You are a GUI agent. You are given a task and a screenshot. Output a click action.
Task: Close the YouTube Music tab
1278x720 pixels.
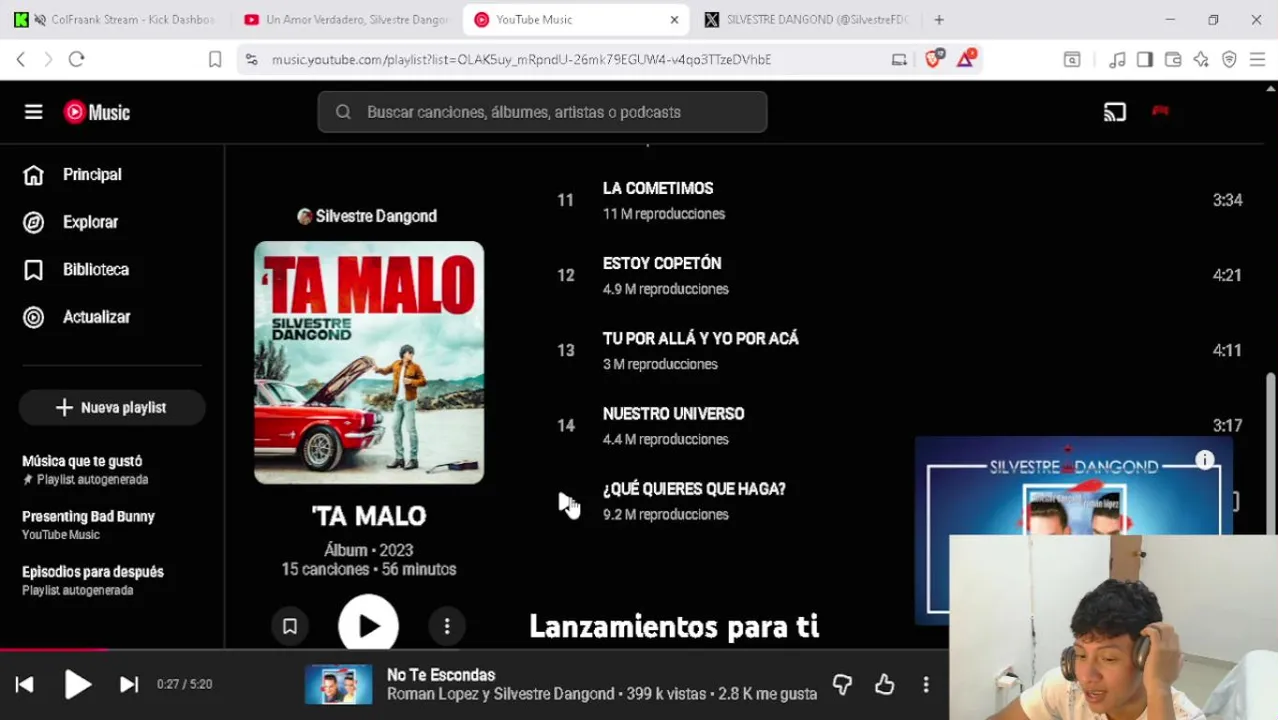[x=674, y=20]
